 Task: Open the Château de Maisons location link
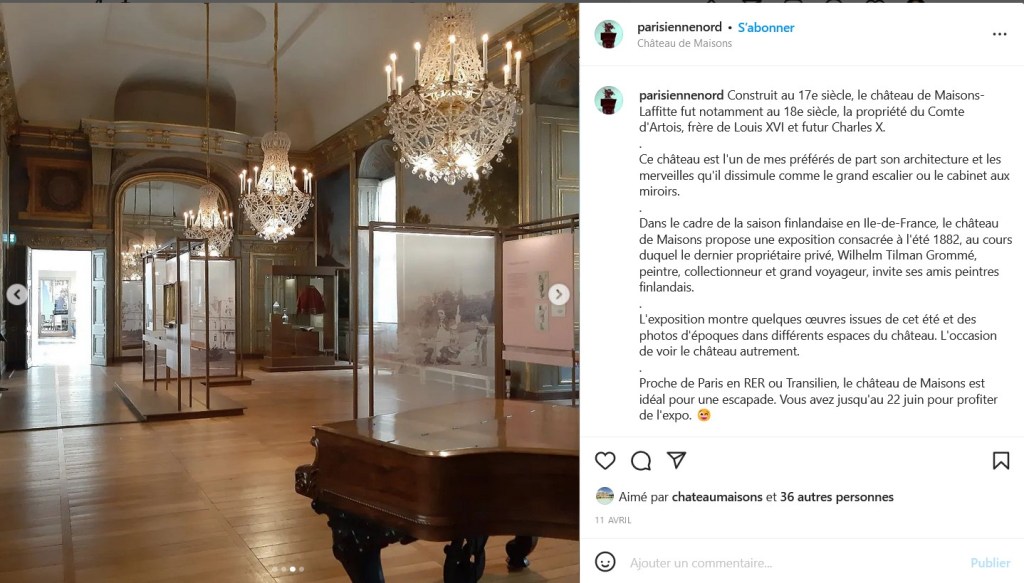(x=684, y=43)
